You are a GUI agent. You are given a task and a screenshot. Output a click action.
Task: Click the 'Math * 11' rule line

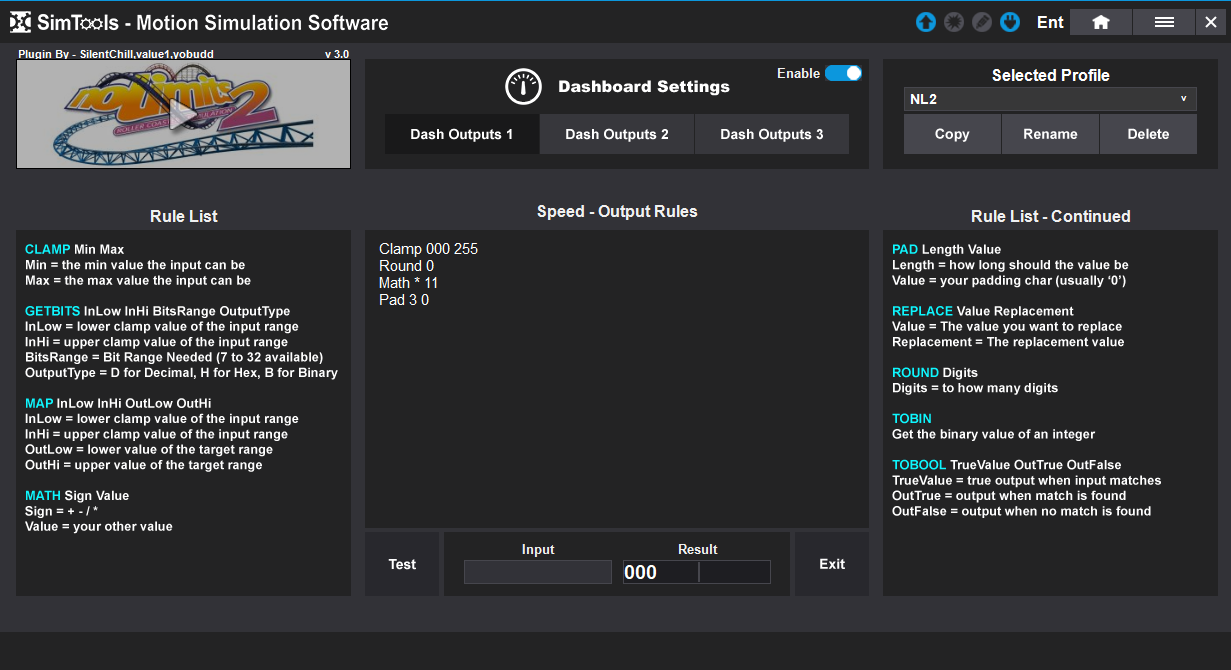pyautogui.click(x=409, y=283)
